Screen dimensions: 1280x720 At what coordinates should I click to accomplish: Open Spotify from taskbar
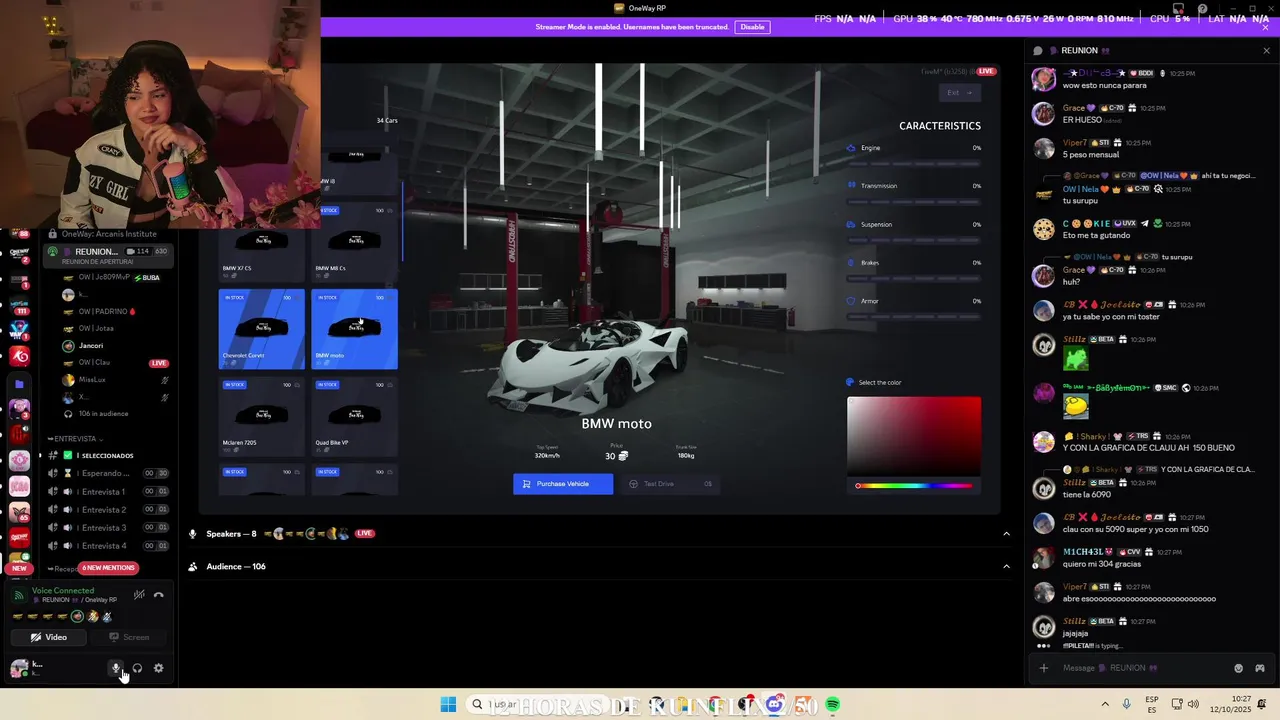click(x=832, y=705)
